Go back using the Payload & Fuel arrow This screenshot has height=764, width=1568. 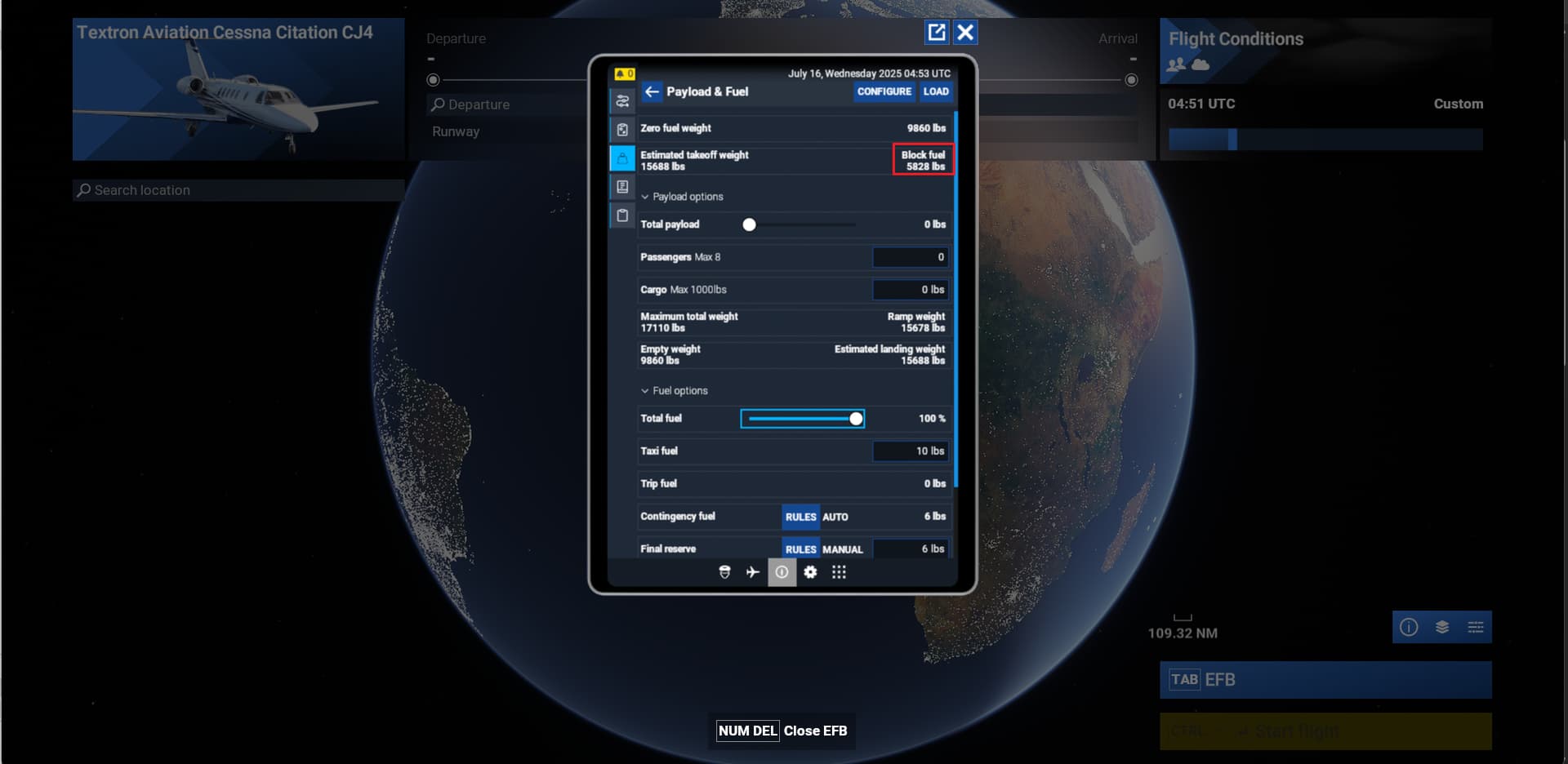(652, 91)
